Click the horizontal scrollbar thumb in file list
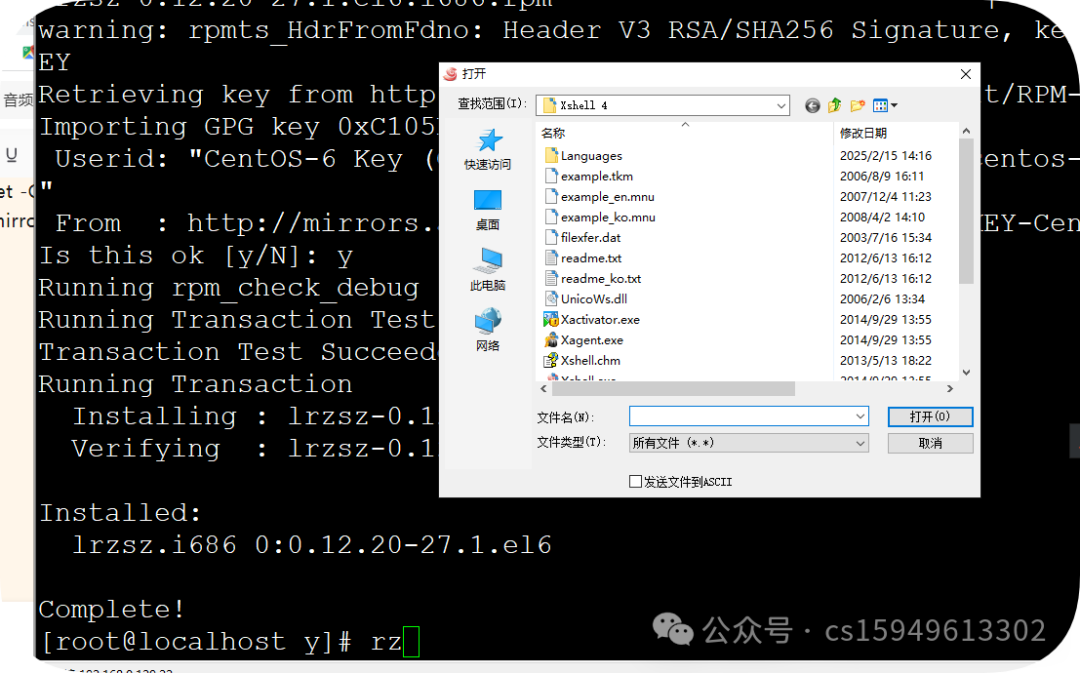Screen dimensions: 1080x673 [x=673, y=389]
